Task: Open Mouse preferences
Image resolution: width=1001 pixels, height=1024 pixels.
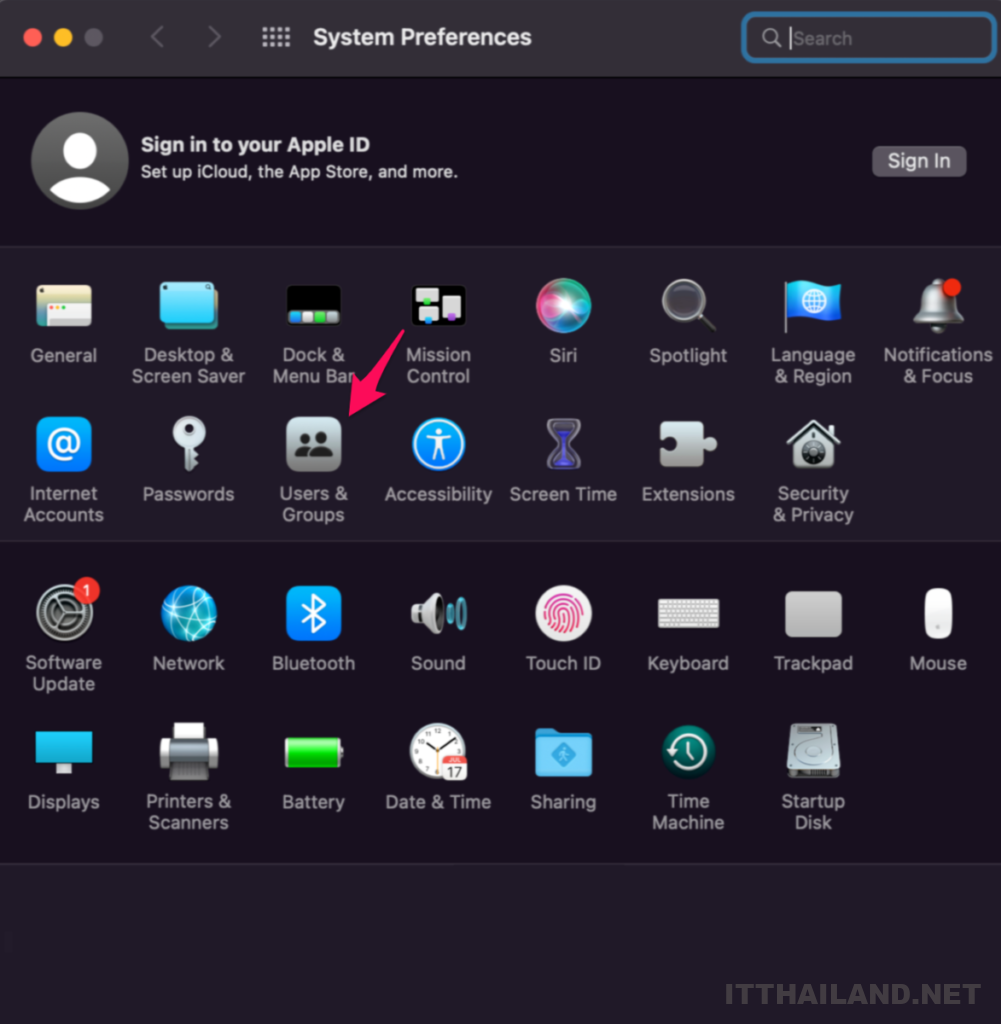Action: [938, 613]
